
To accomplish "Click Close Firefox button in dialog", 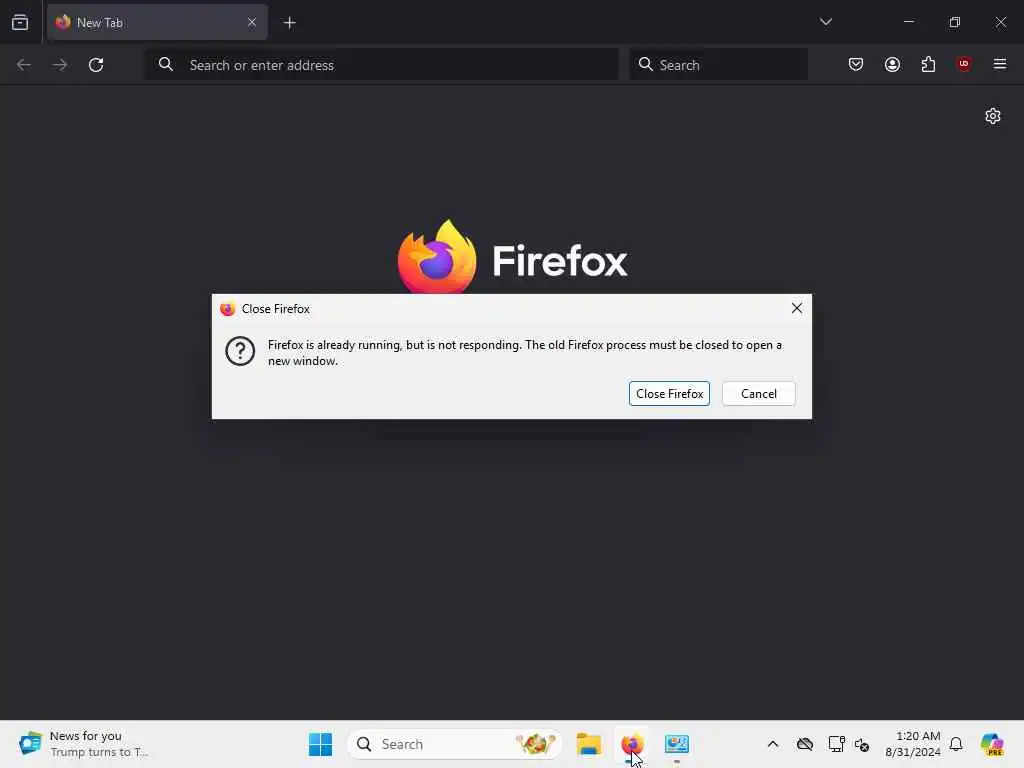I will click(x=669, y=394).
